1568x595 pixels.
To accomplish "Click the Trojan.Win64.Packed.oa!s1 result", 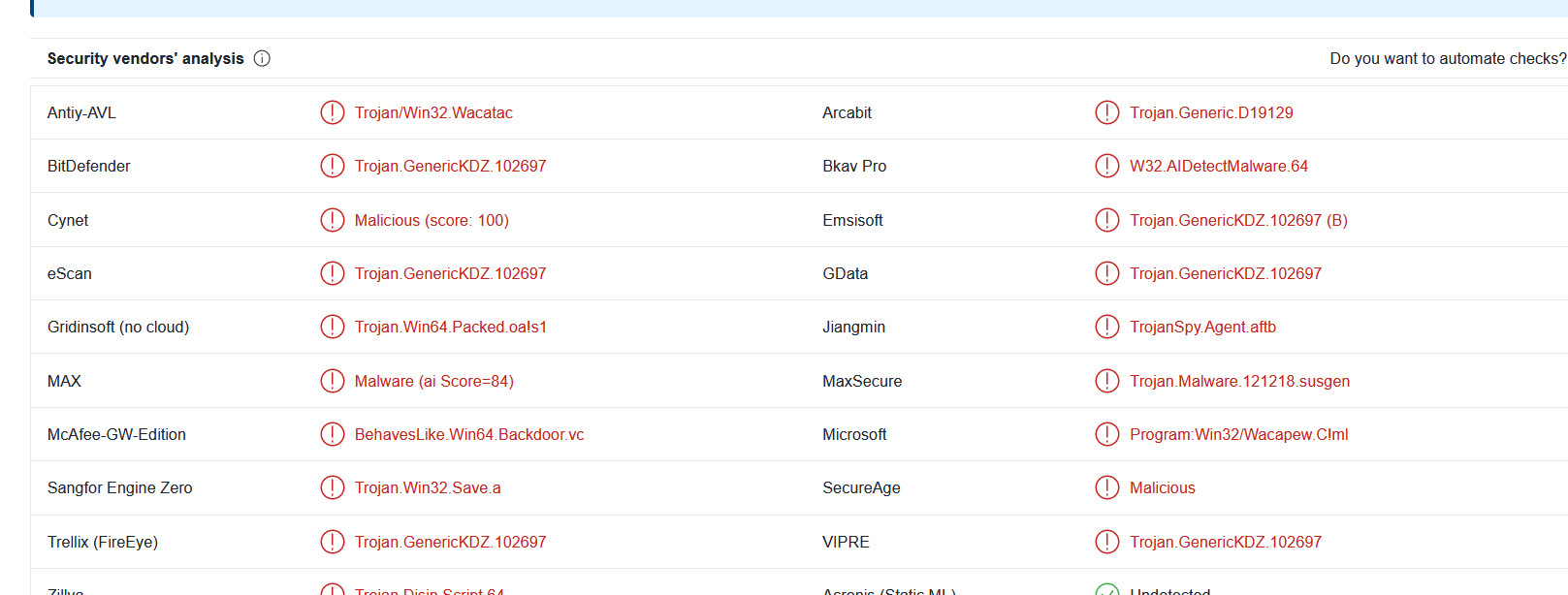I will [x=451, y=327].
